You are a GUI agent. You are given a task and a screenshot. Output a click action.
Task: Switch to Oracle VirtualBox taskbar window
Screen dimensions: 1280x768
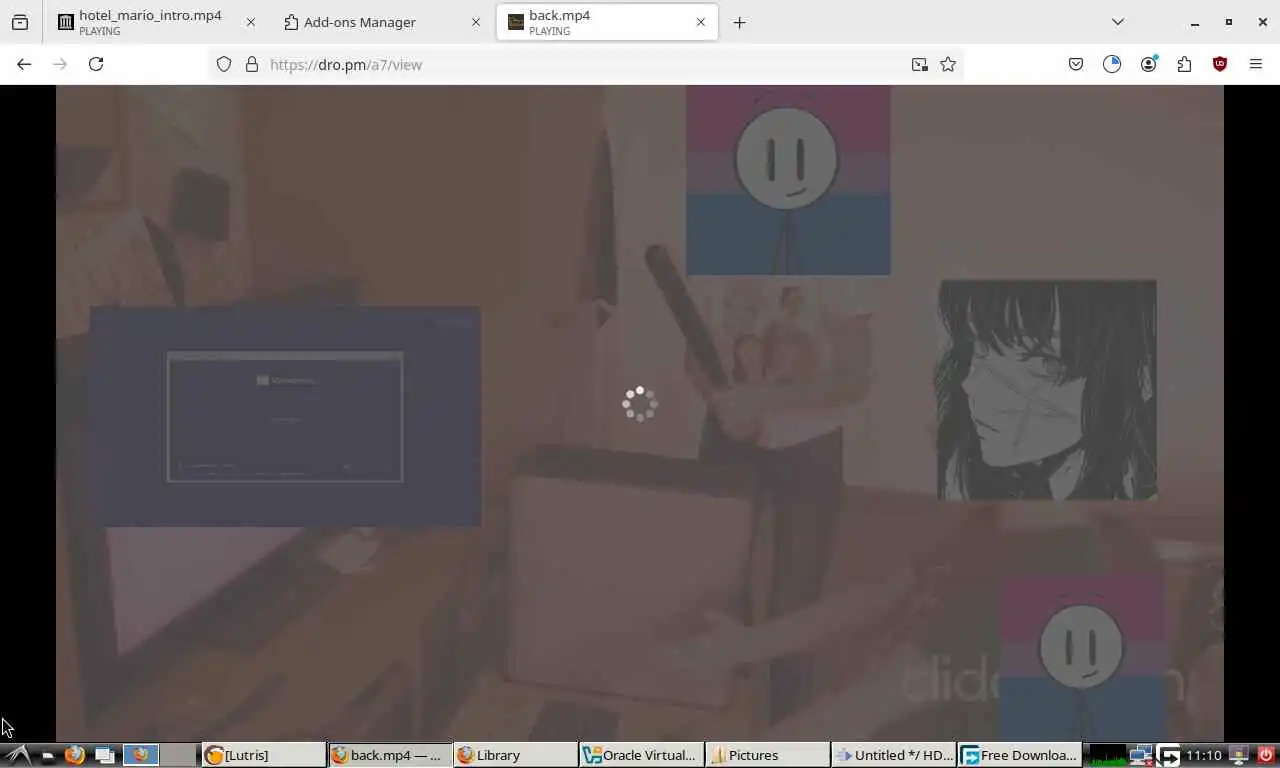(642, 755)
